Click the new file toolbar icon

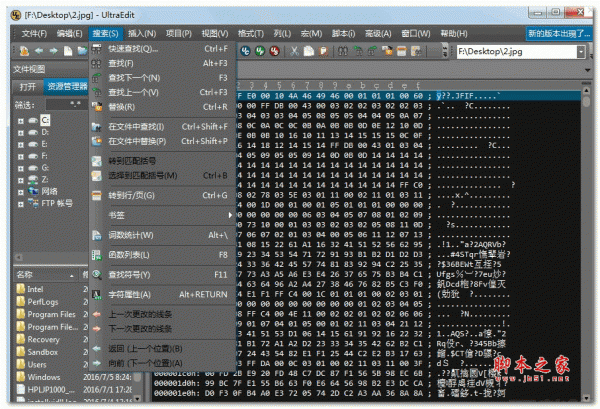pyautogui.click(x=68, y=51)
